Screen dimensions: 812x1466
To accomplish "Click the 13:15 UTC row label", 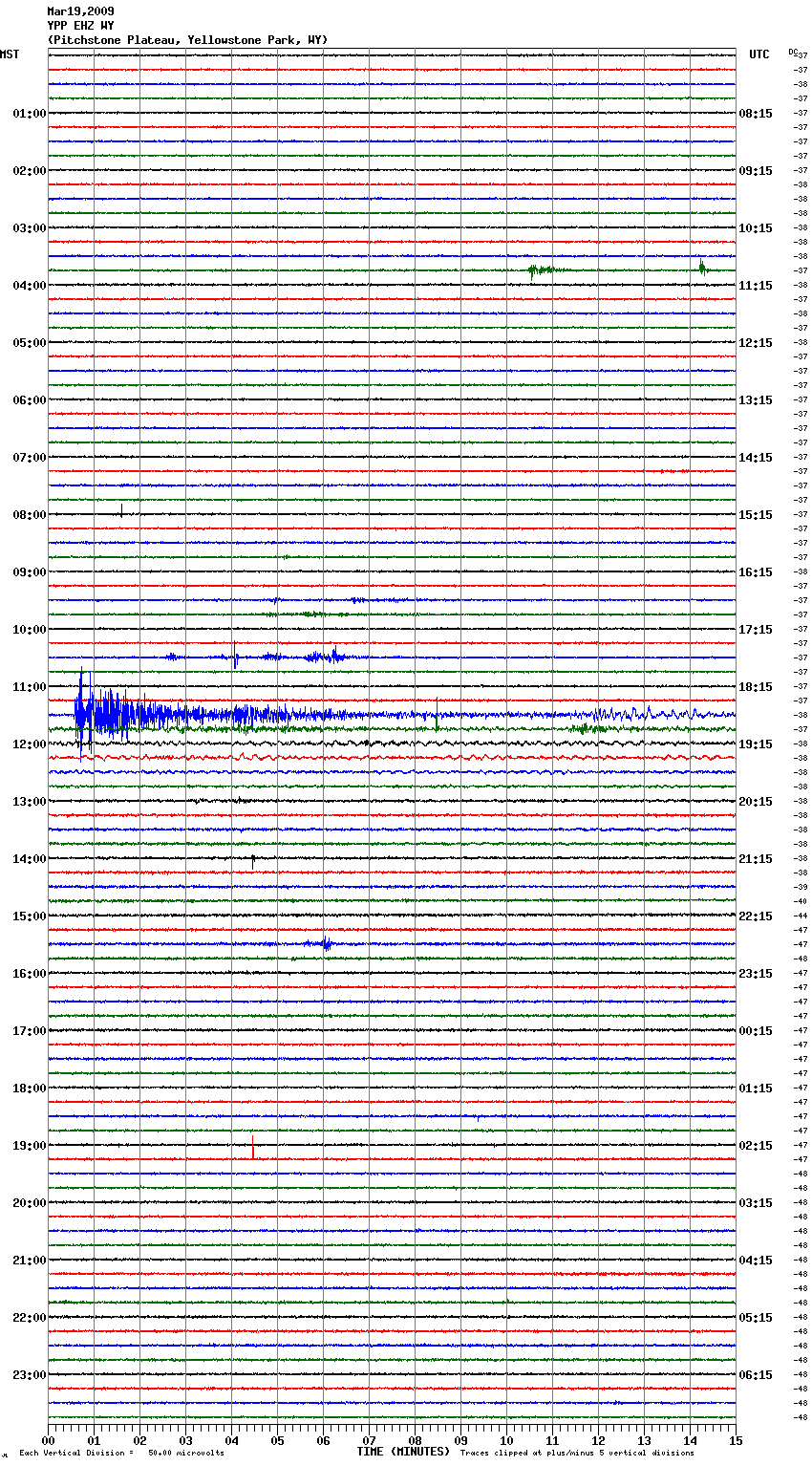I will [756, 400].
